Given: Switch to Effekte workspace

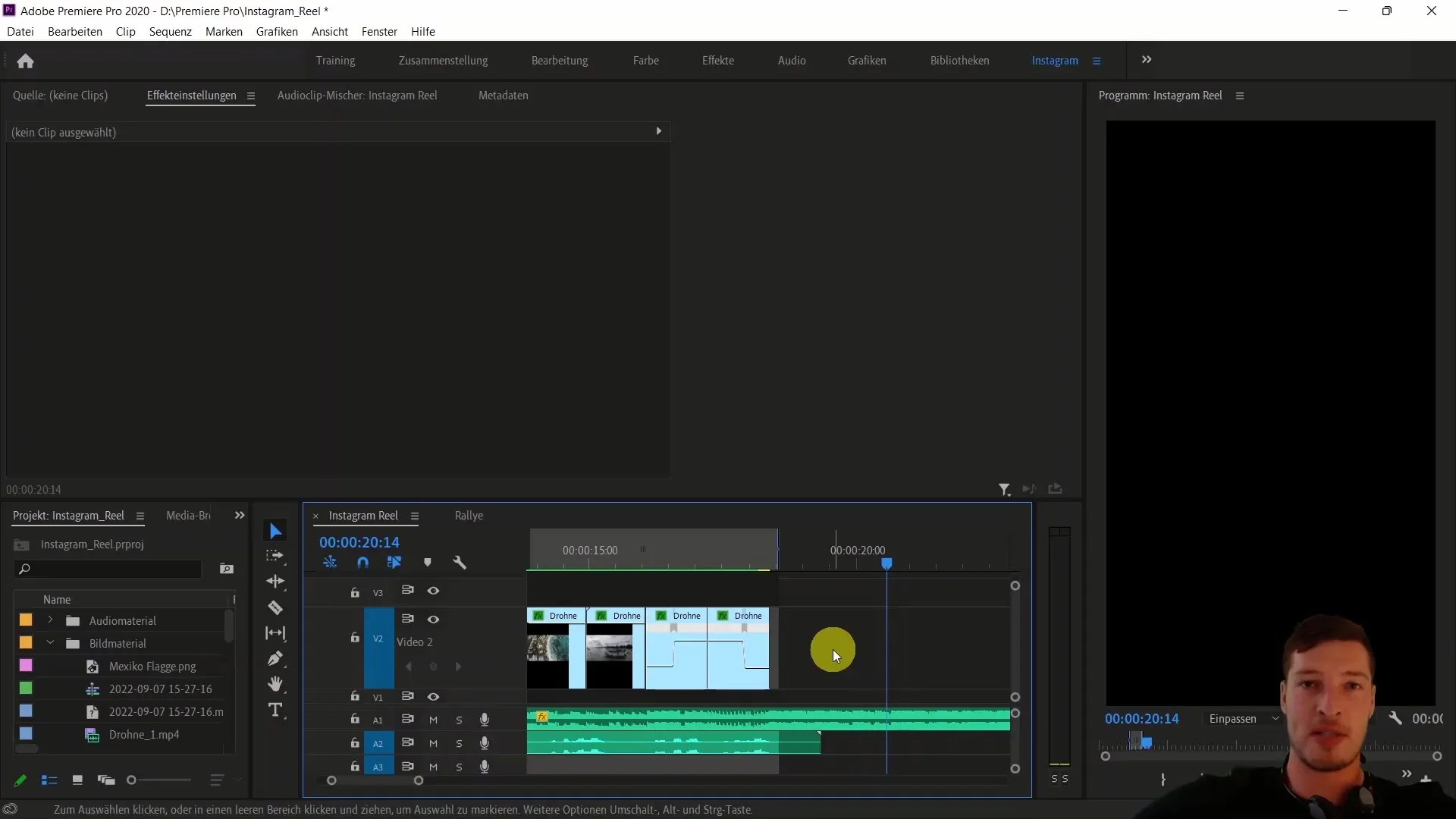Looking at the screenshot, I should pyautogui.click(x=718, y=61).
